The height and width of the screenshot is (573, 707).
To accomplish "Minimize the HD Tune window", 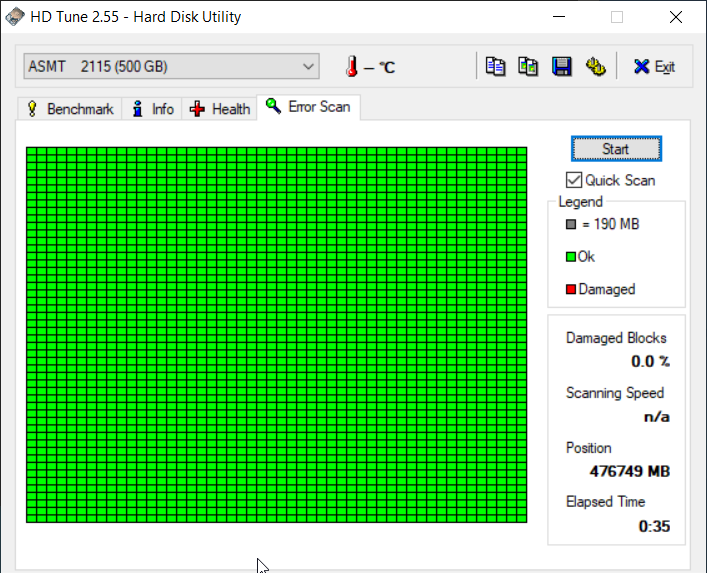I will (559, 17).
